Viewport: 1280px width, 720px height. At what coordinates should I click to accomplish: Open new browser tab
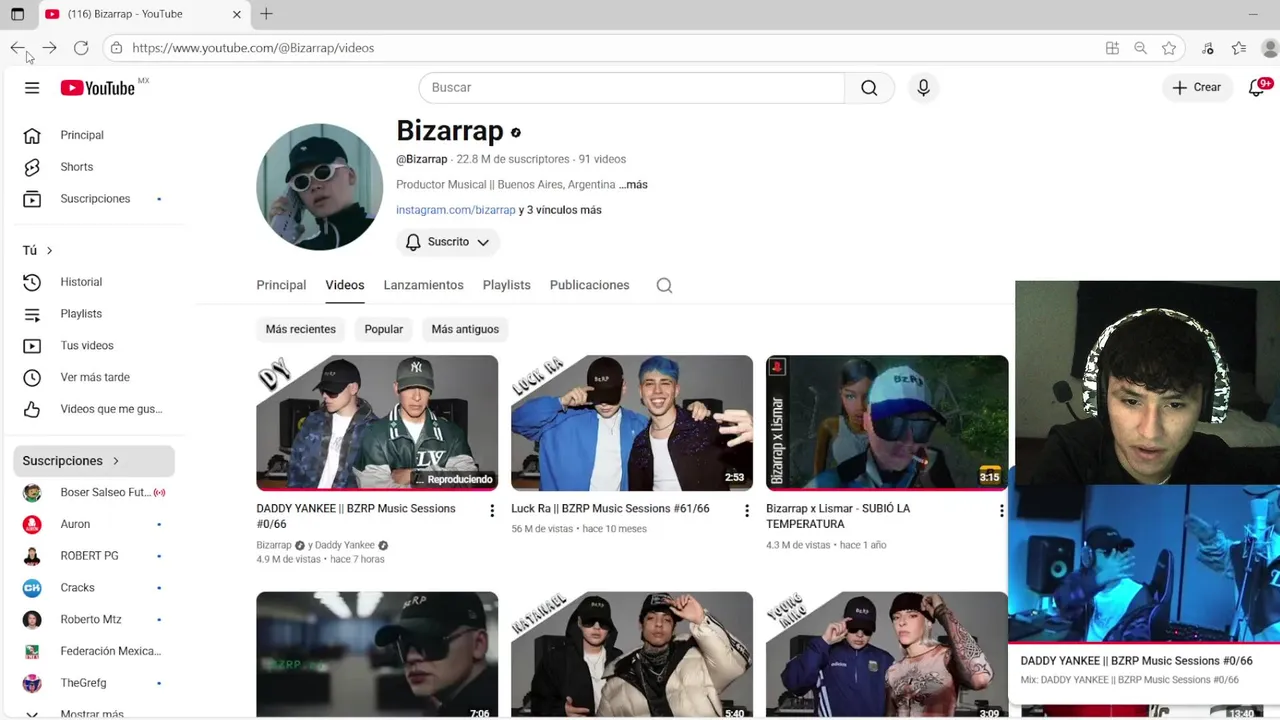(x=266, y=14)
